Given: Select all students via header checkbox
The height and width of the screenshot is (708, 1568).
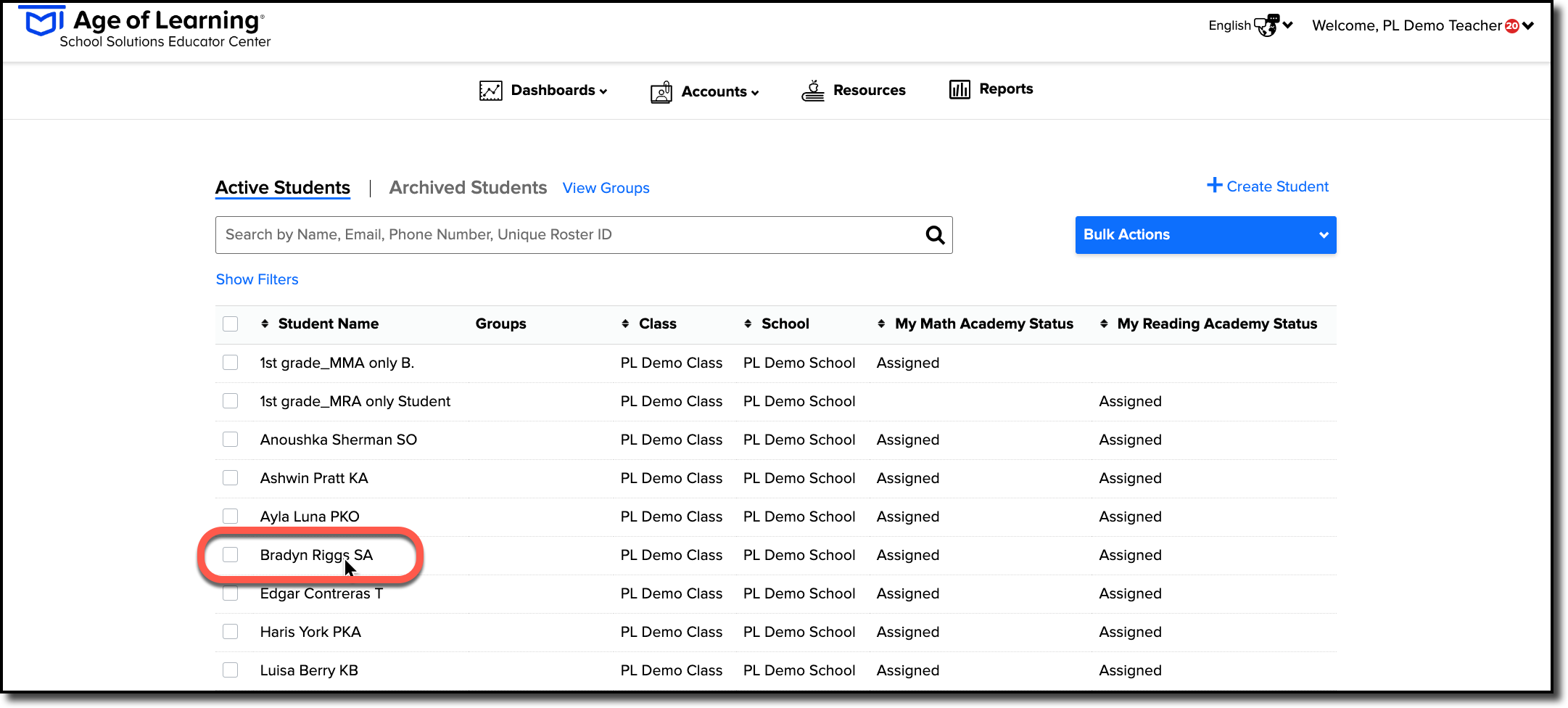Looking at the screenshot, I should coord(230,324).
